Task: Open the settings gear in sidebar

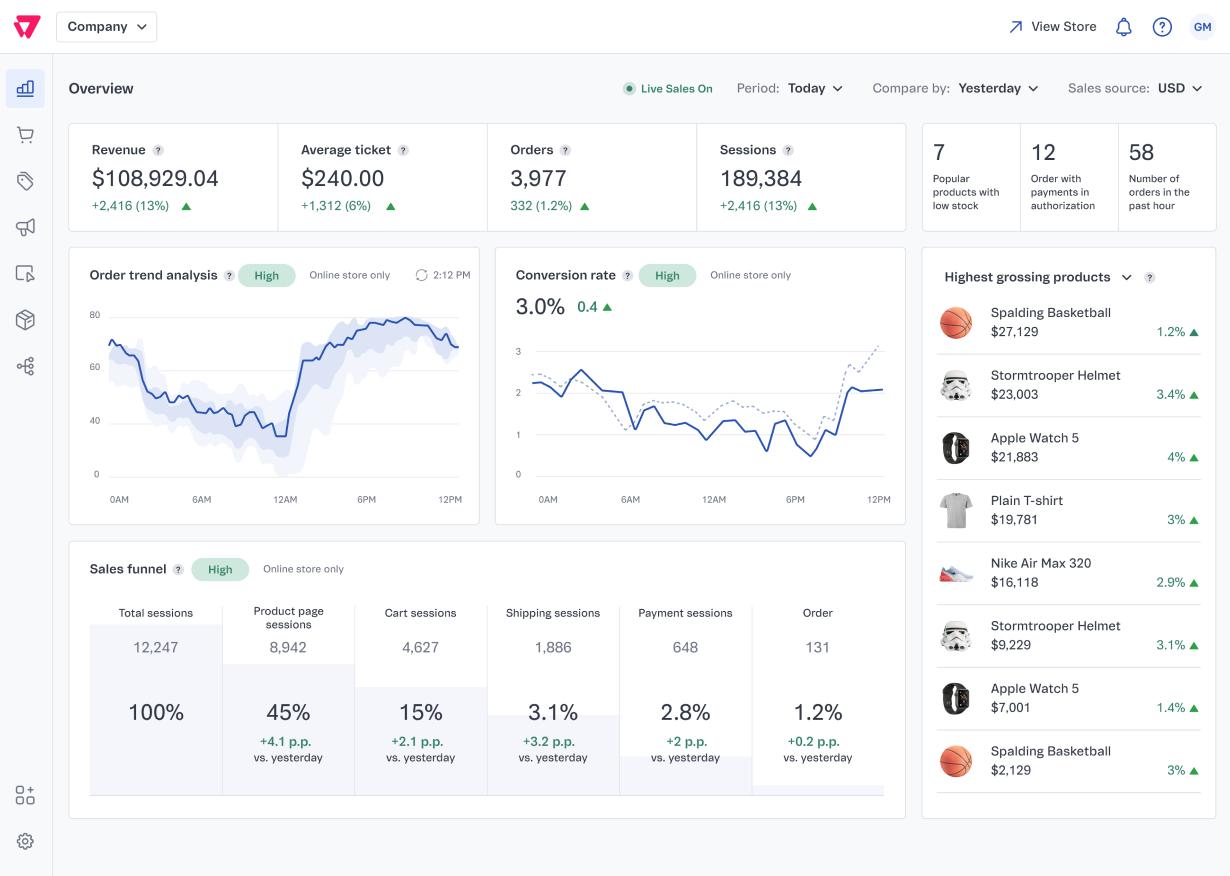Action: click(26, 842)
